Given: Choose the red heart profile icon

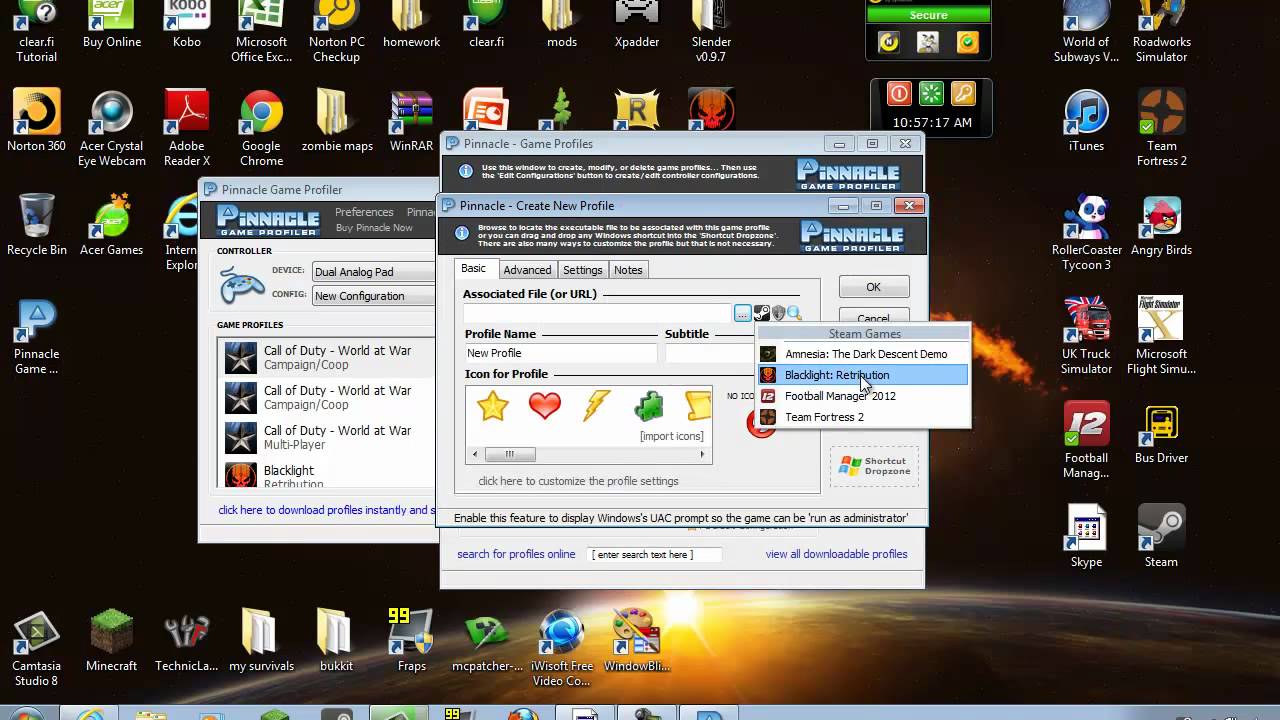Looking at the screenshot, I should click(x=545, y=406).
